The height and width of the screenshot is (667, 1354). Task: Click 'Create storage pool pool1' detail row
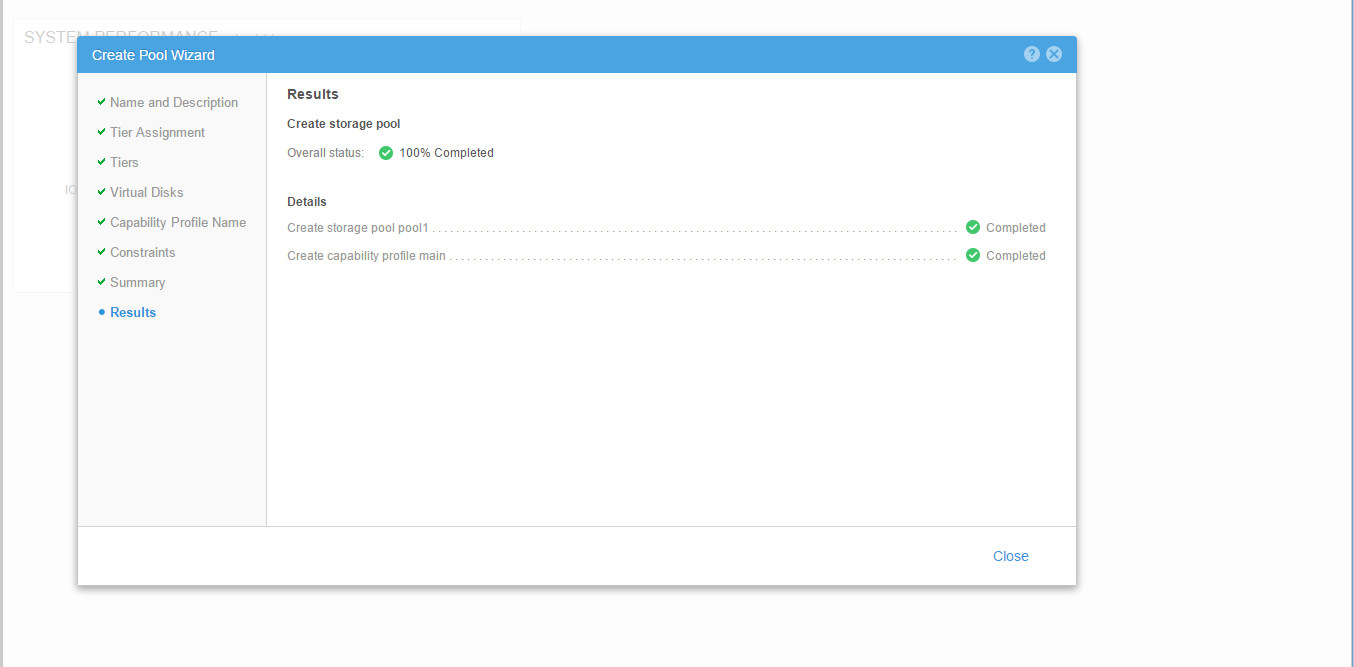point(666,228)
